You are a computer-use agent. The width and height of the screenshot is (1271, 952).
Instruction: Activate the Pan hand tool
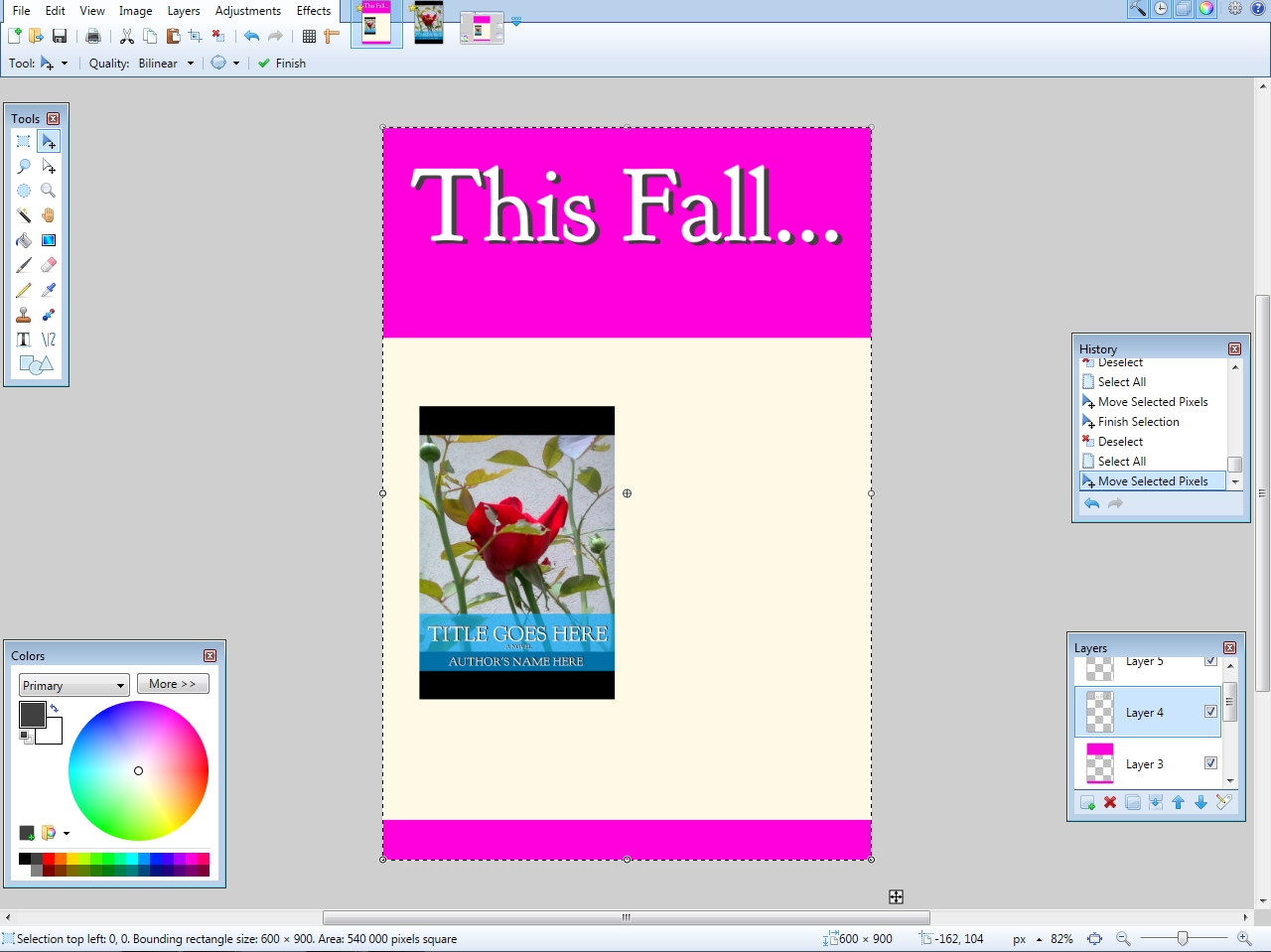coord(48,215)
